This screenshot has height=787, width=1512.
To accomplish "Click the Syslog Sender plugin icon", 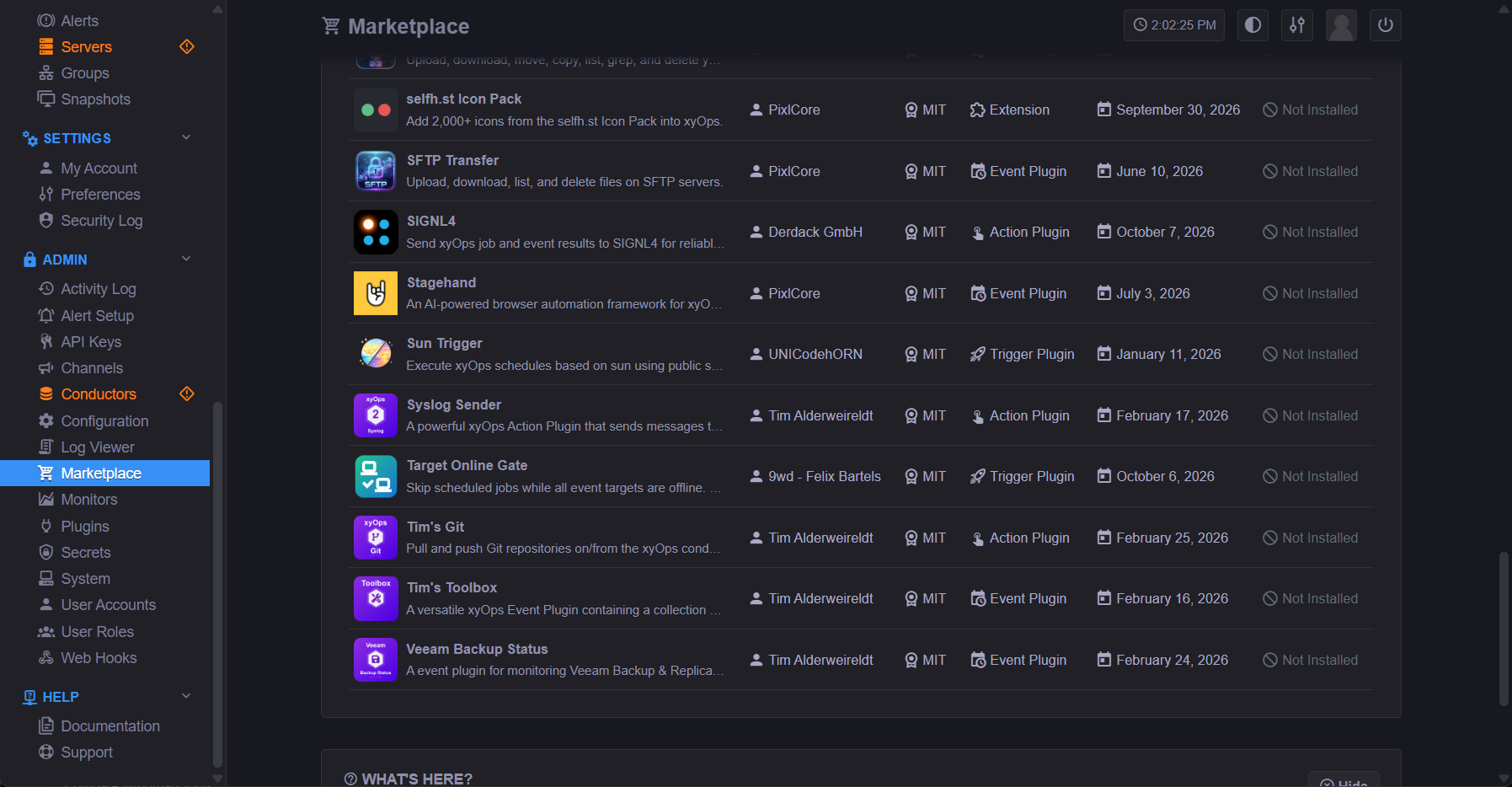I will (x=376, y=415).
